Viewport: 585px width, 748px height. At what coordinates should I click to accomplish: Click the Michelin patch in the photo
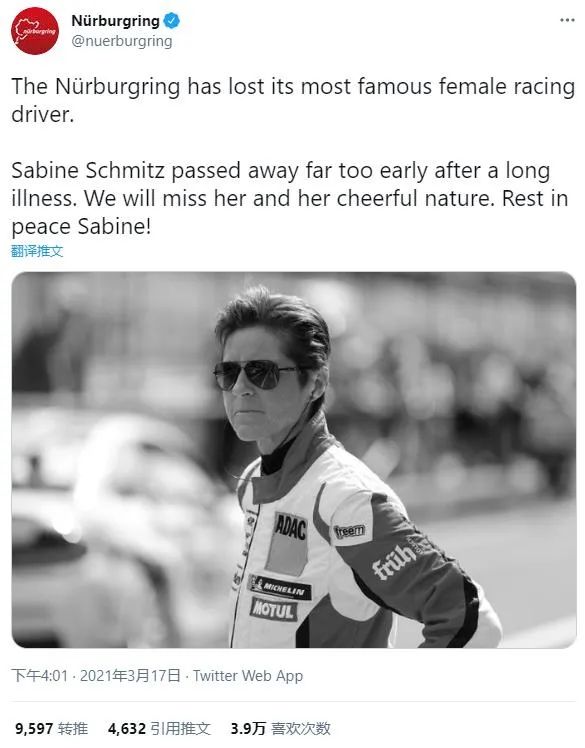(x=280, y=588)
